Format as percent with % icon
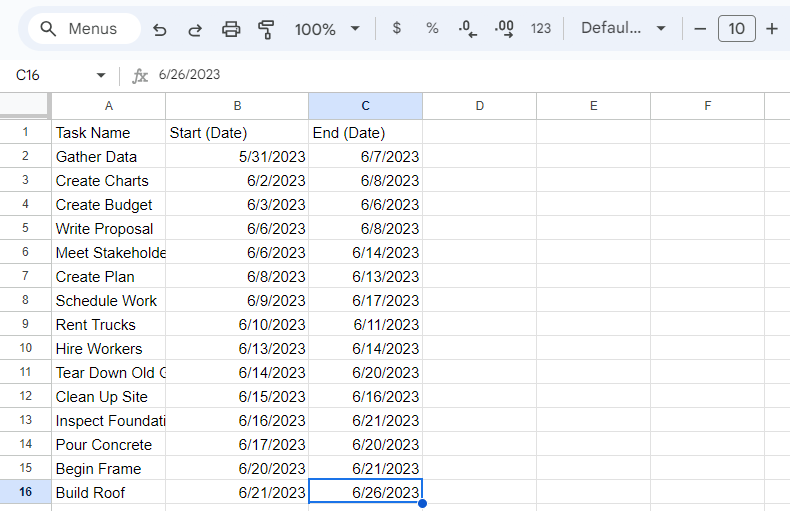This screenshot has height=511, width=790. coord(432,28)
